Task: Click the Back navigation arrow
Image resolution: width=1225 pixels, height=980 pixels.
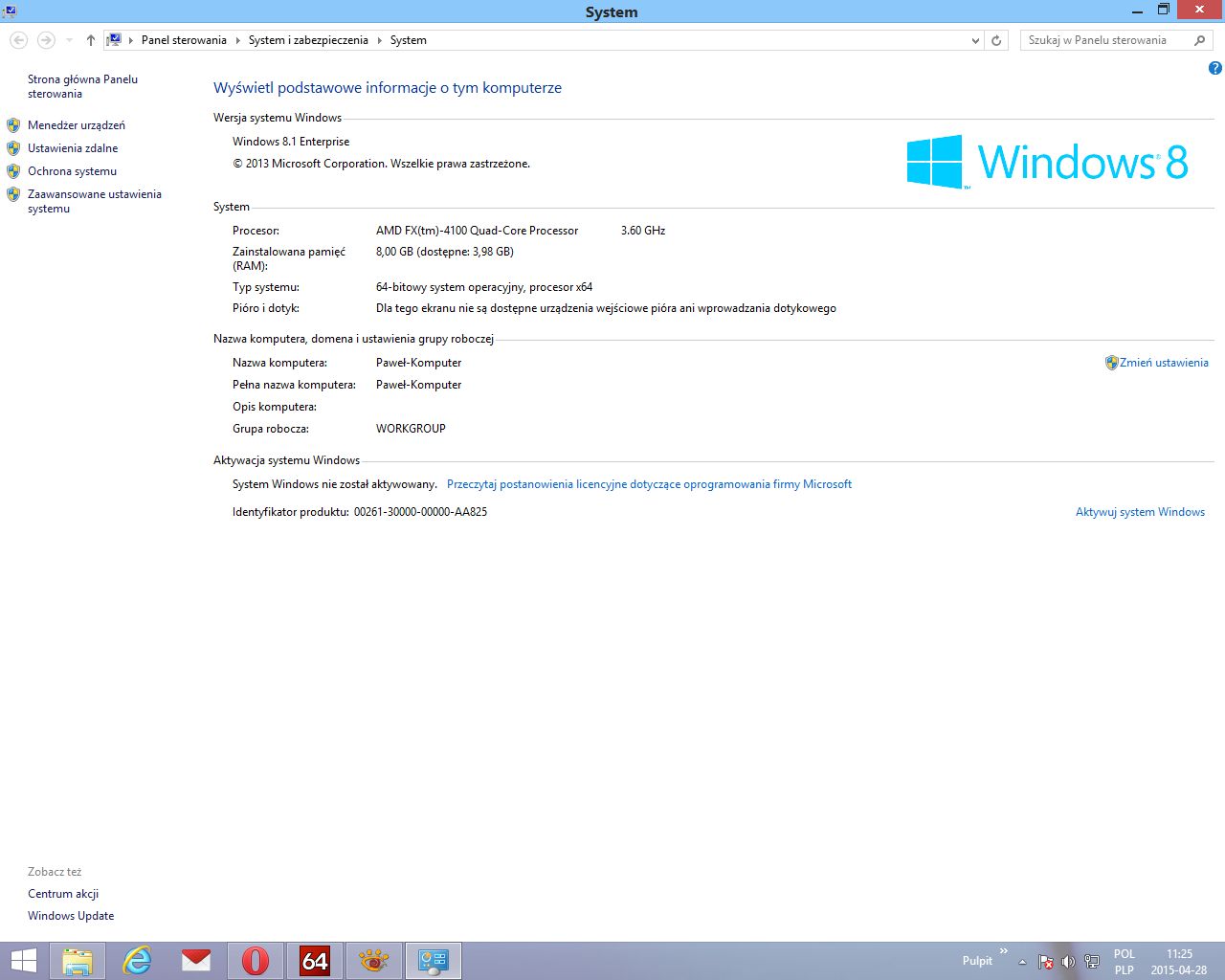Action: pyautogui.click(x=18, y=40)
